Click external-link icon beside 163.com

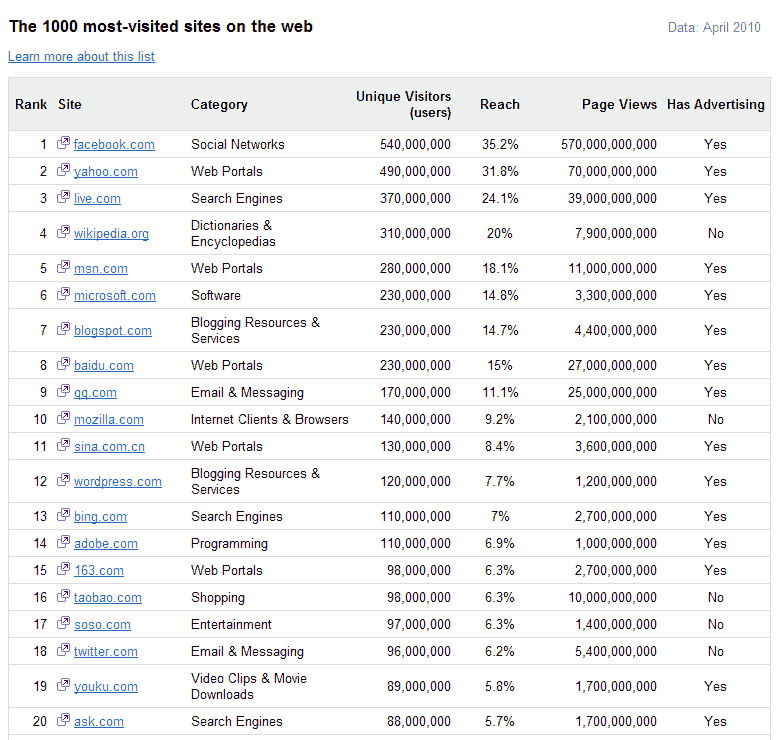(x=63, y=568)
